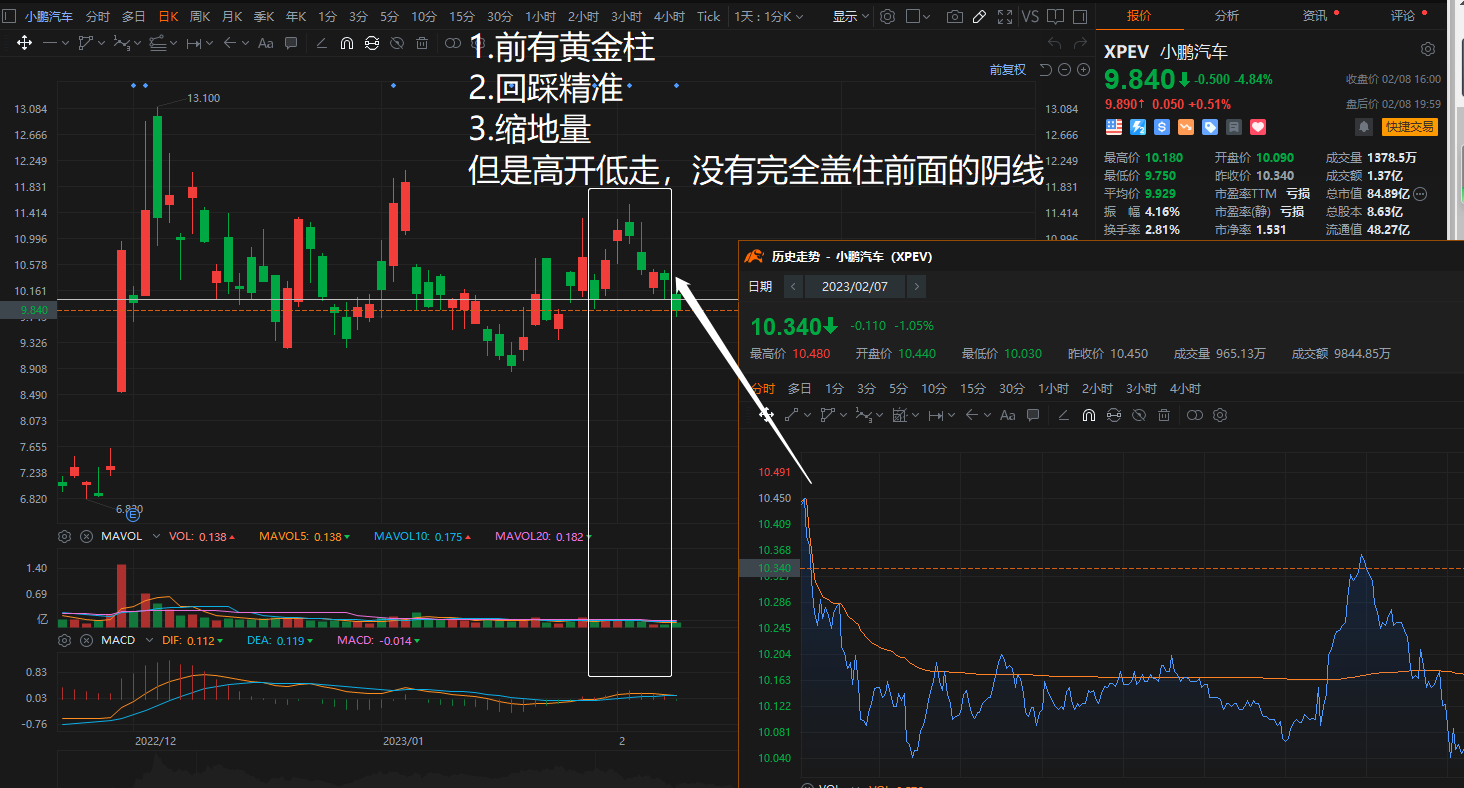Open settings gear in 历史走势 window toolbar

coord(1220,415)
